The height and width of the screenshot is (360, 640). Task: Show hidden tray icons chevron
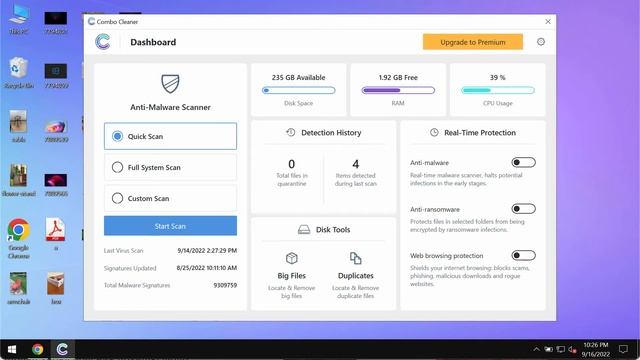[x=536, y=349]
